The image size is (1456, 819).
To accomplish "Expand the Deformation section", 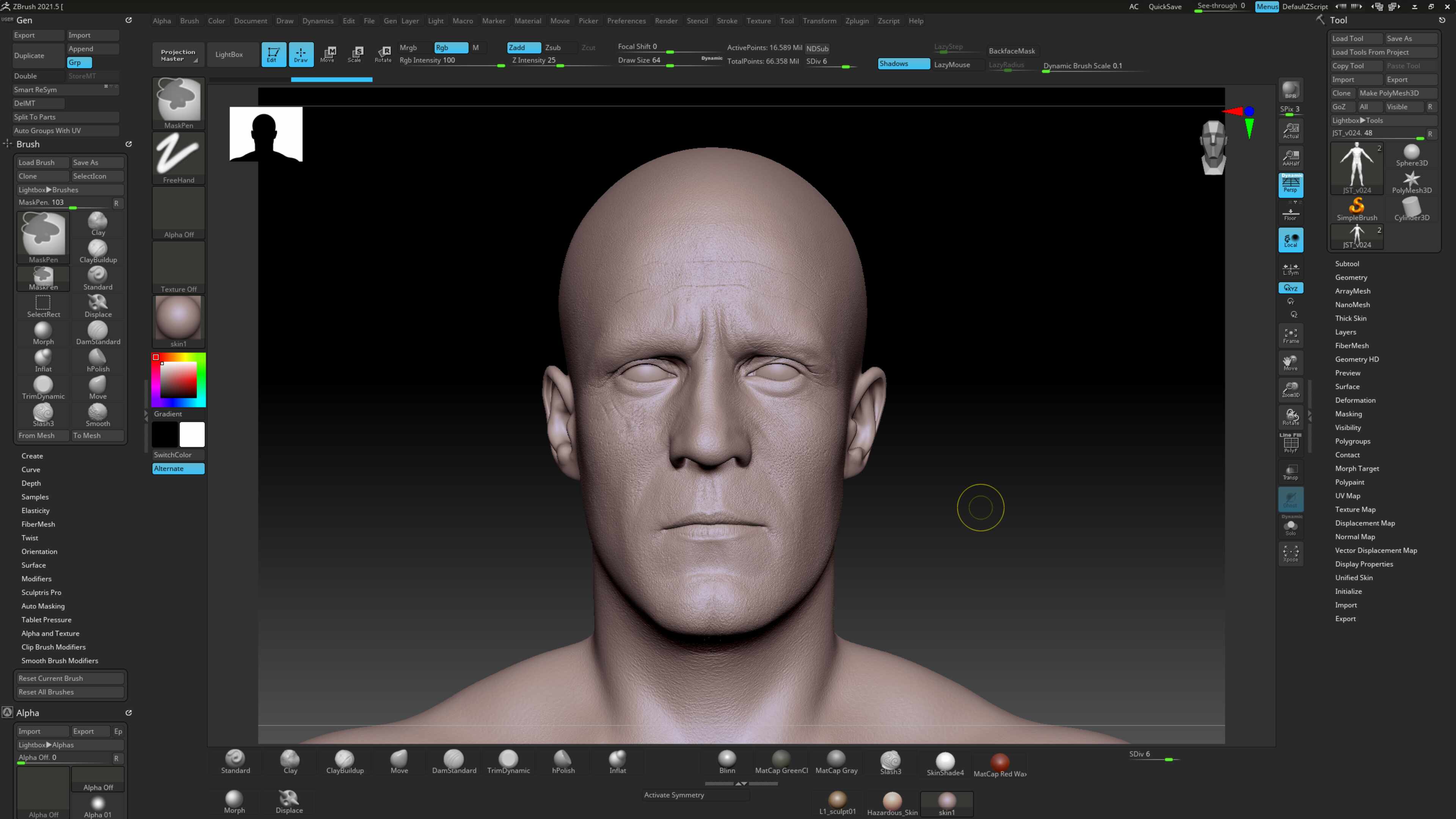I will pyautogui.click(x=1355, y=400).
